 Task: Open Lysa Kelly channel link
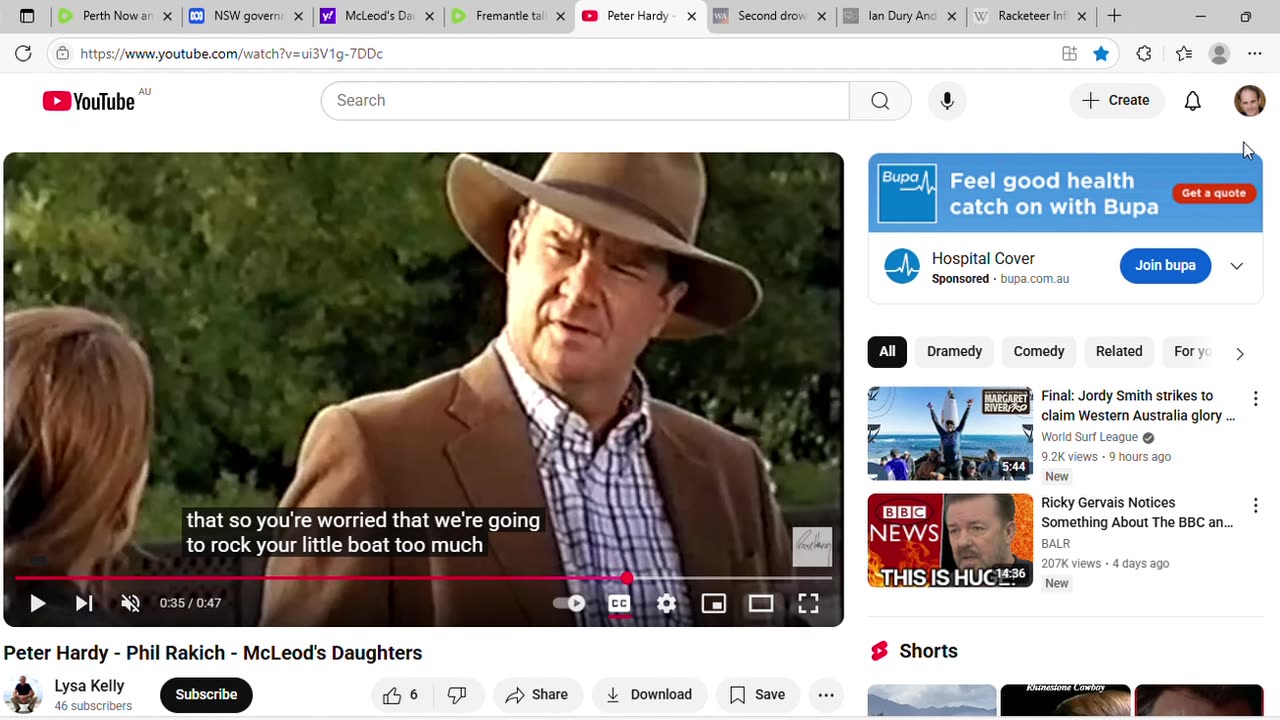[89, 686]
